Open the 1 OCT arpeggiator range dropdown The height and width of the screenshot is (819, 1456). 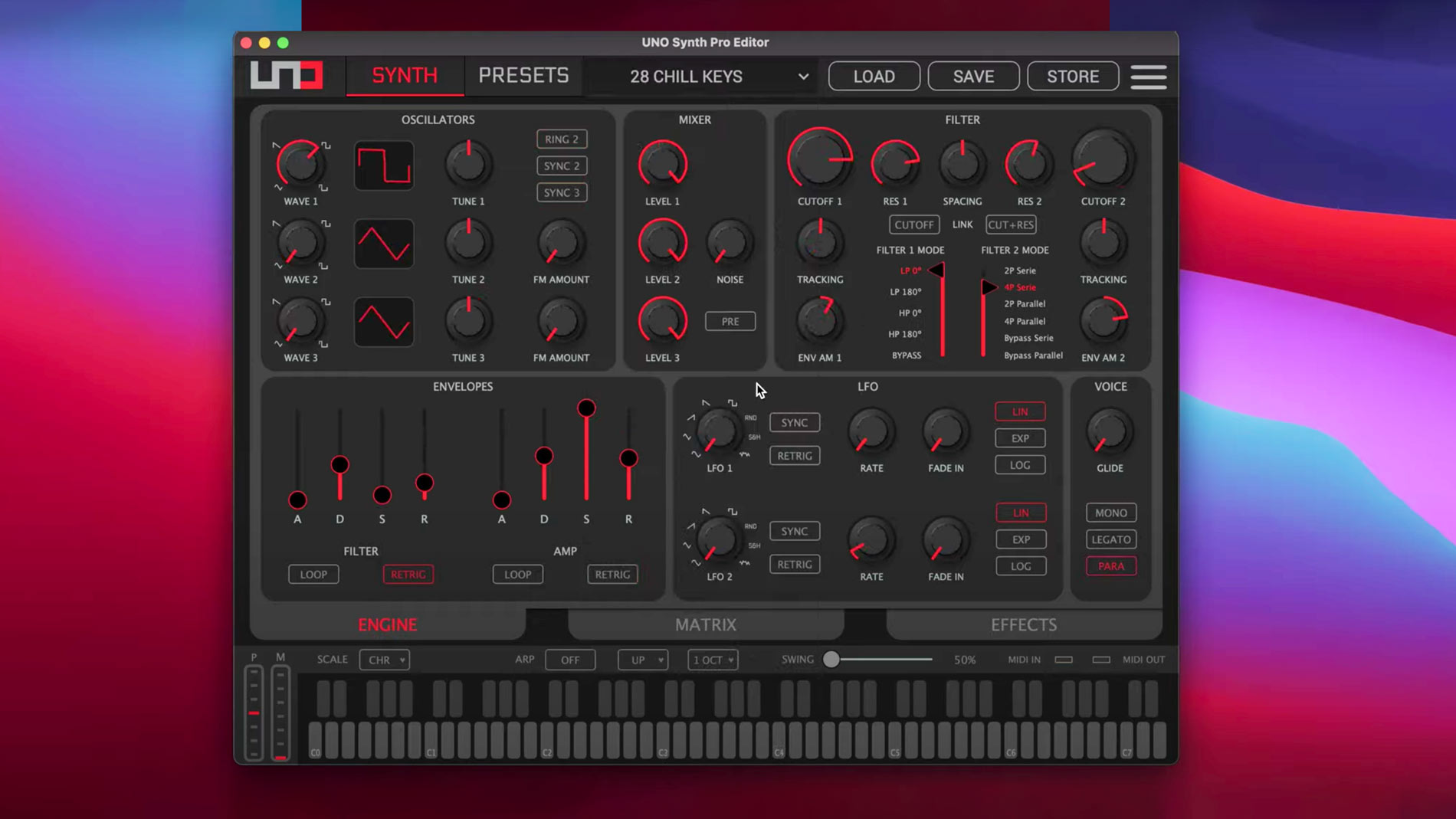[x=713, y=660]
